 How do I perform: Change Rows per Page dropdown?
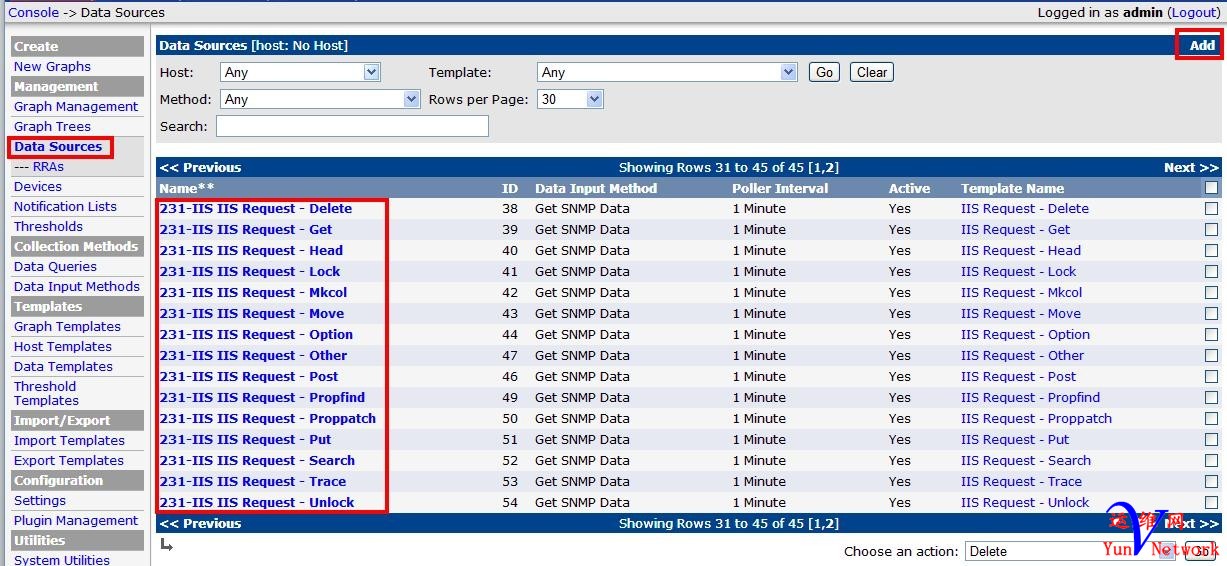[x=570, y=99]
